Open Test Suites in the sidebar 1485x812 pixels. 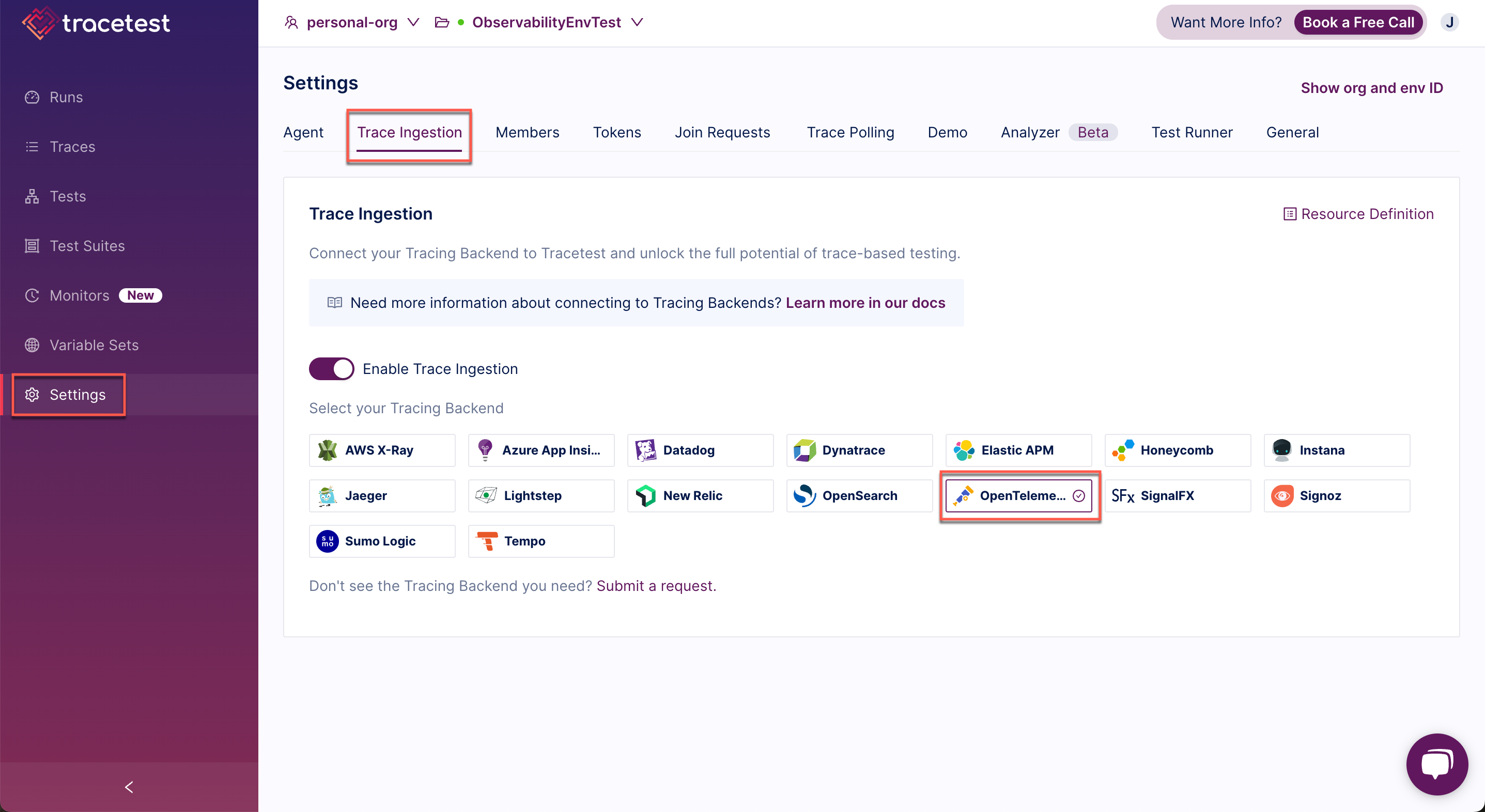tap(129, 246)
